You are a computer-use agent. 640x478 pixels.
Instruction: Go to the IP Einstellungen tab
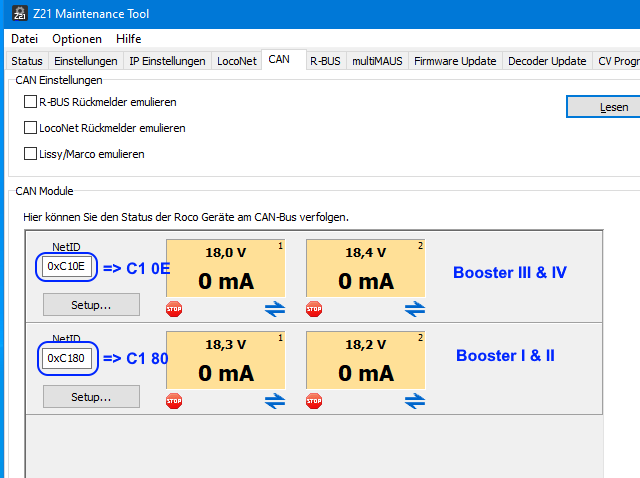(x=167, y=61)
